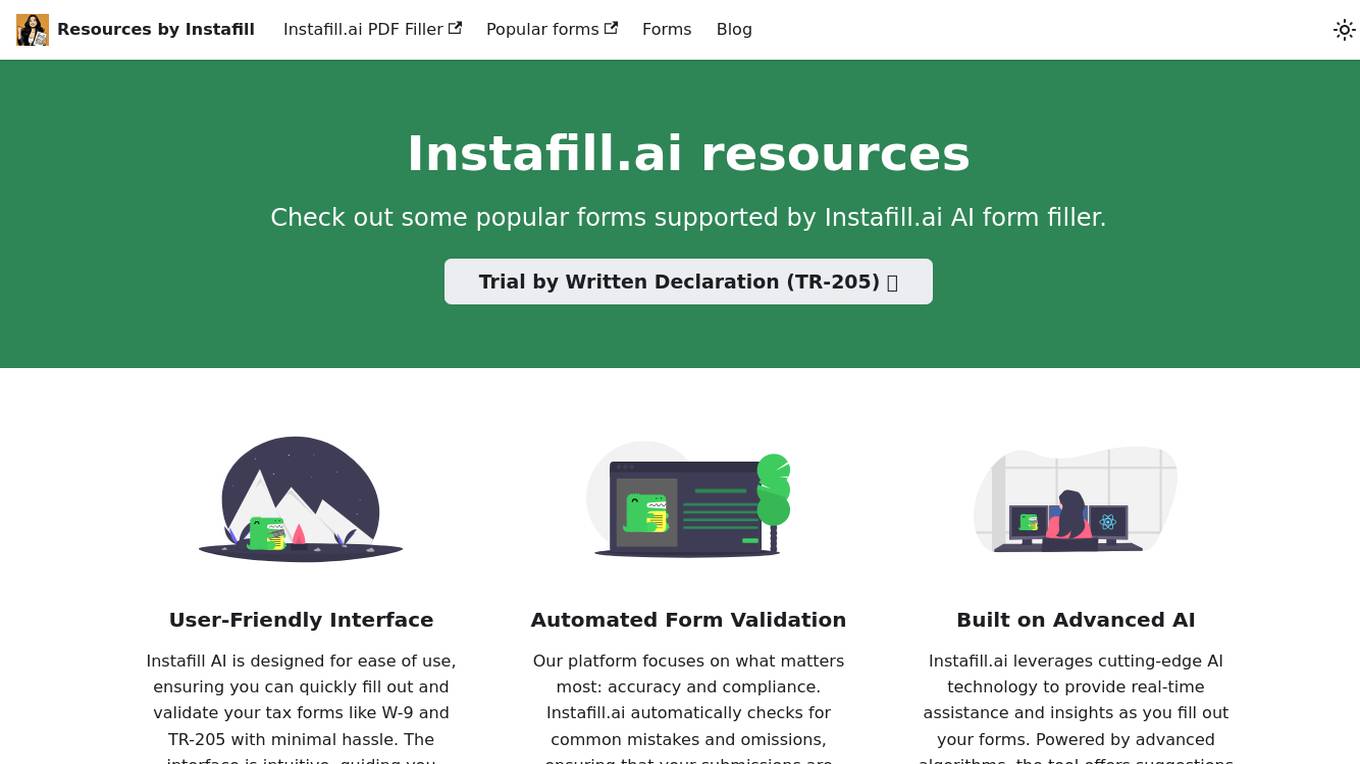1360x764 pixels.
Task: Click the Instafill logo avatar image
Action: [32, 30]
